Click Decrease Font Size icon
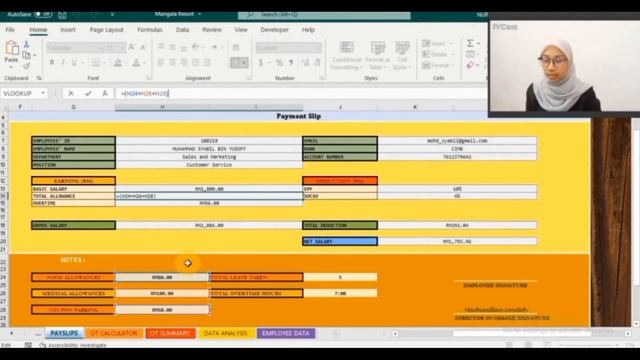 [143, 48]
